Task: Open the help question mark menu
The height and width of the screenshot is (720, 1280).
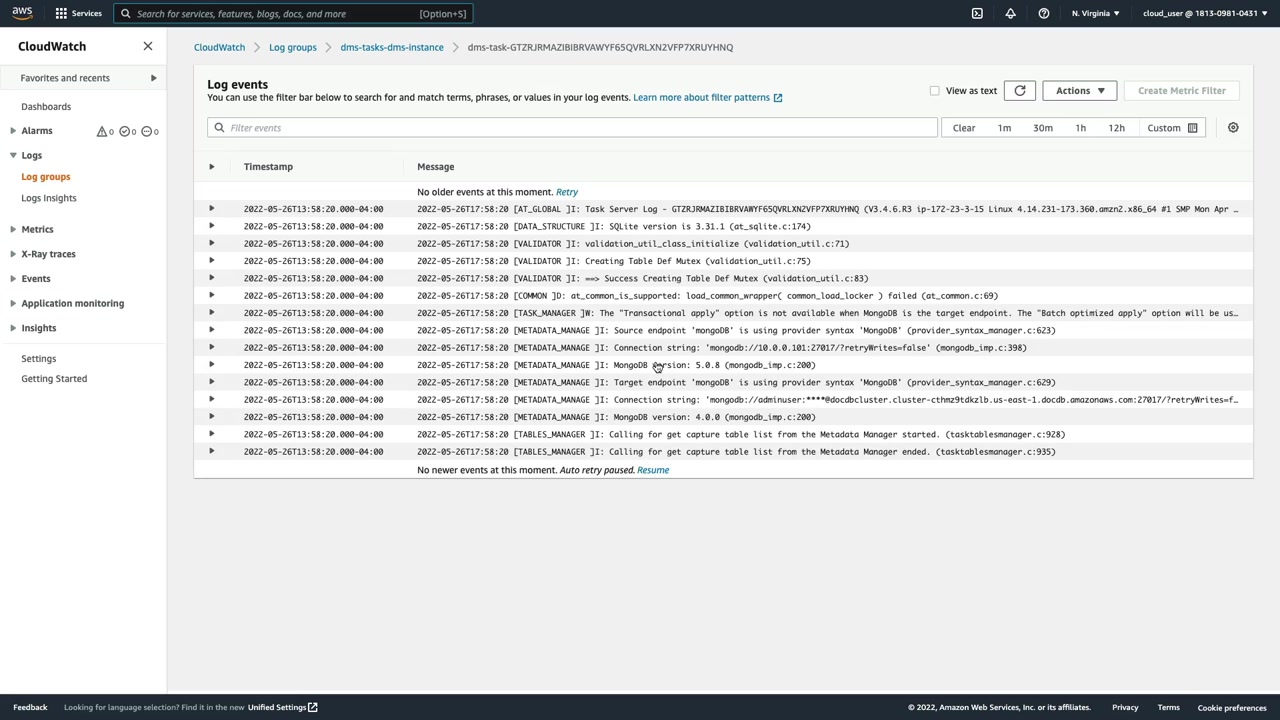Action: click(x=1043, y=13)
